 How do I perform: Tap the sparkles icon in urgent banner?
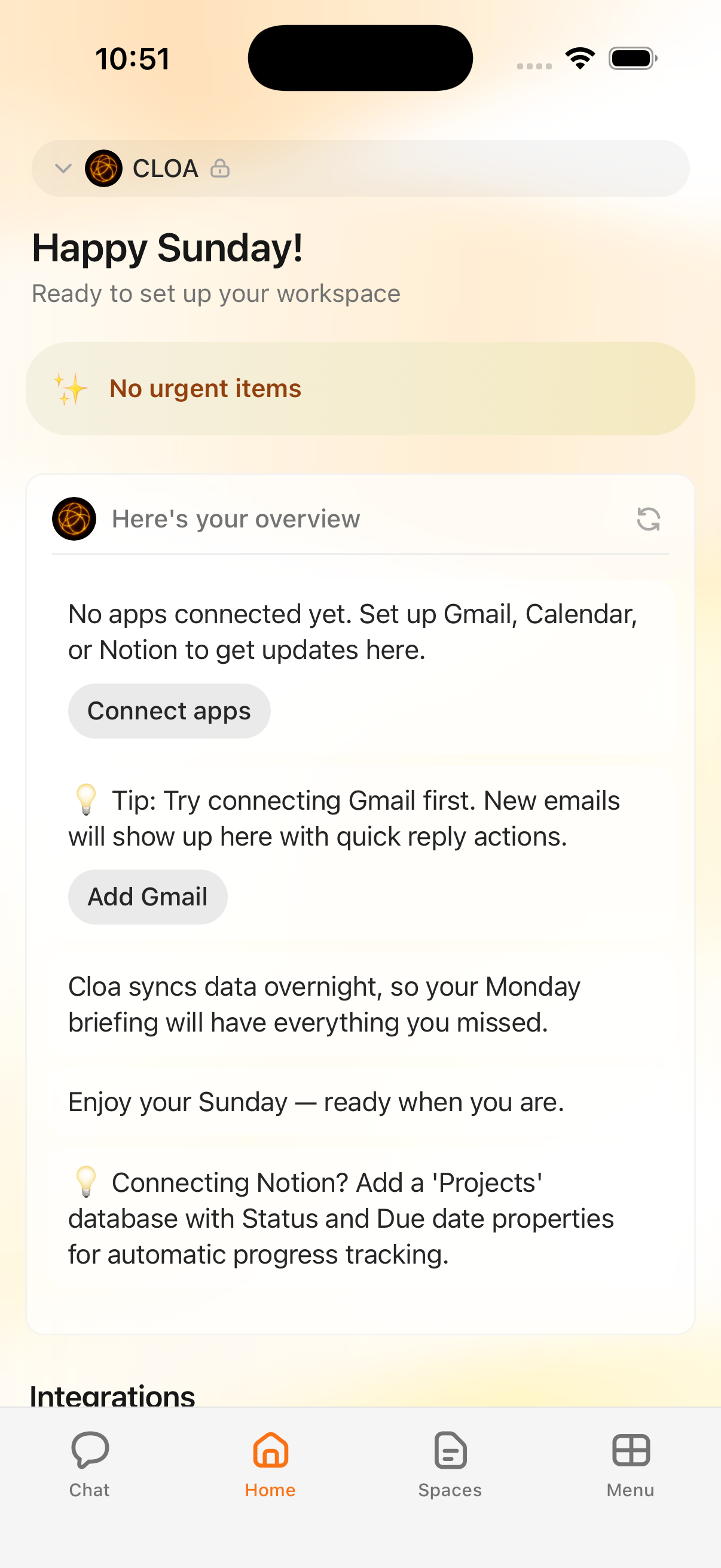point(71,389)
